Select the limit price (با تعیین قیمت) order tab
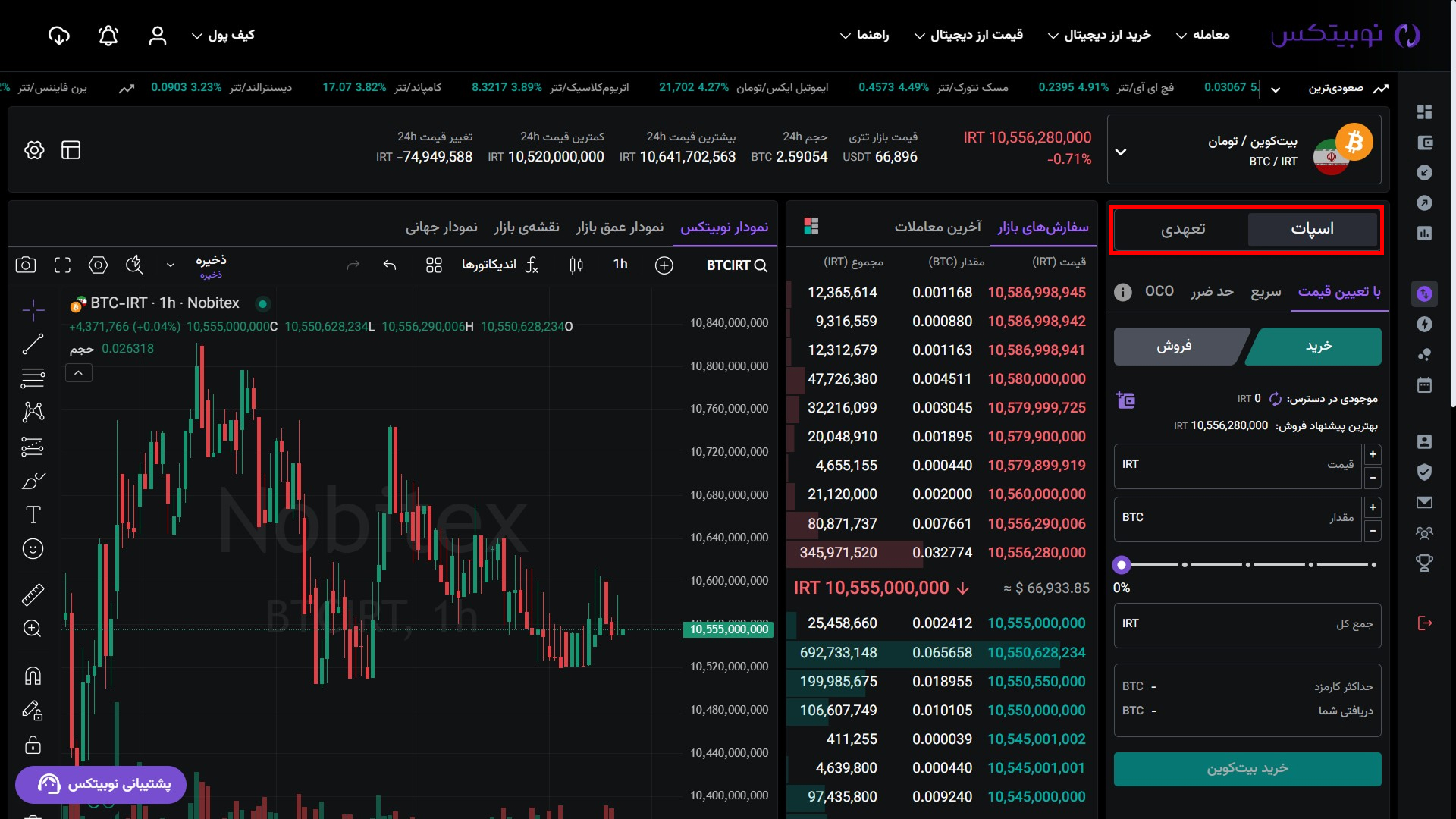Viewport: 1456px width, 819px height. coord(1339,292)
